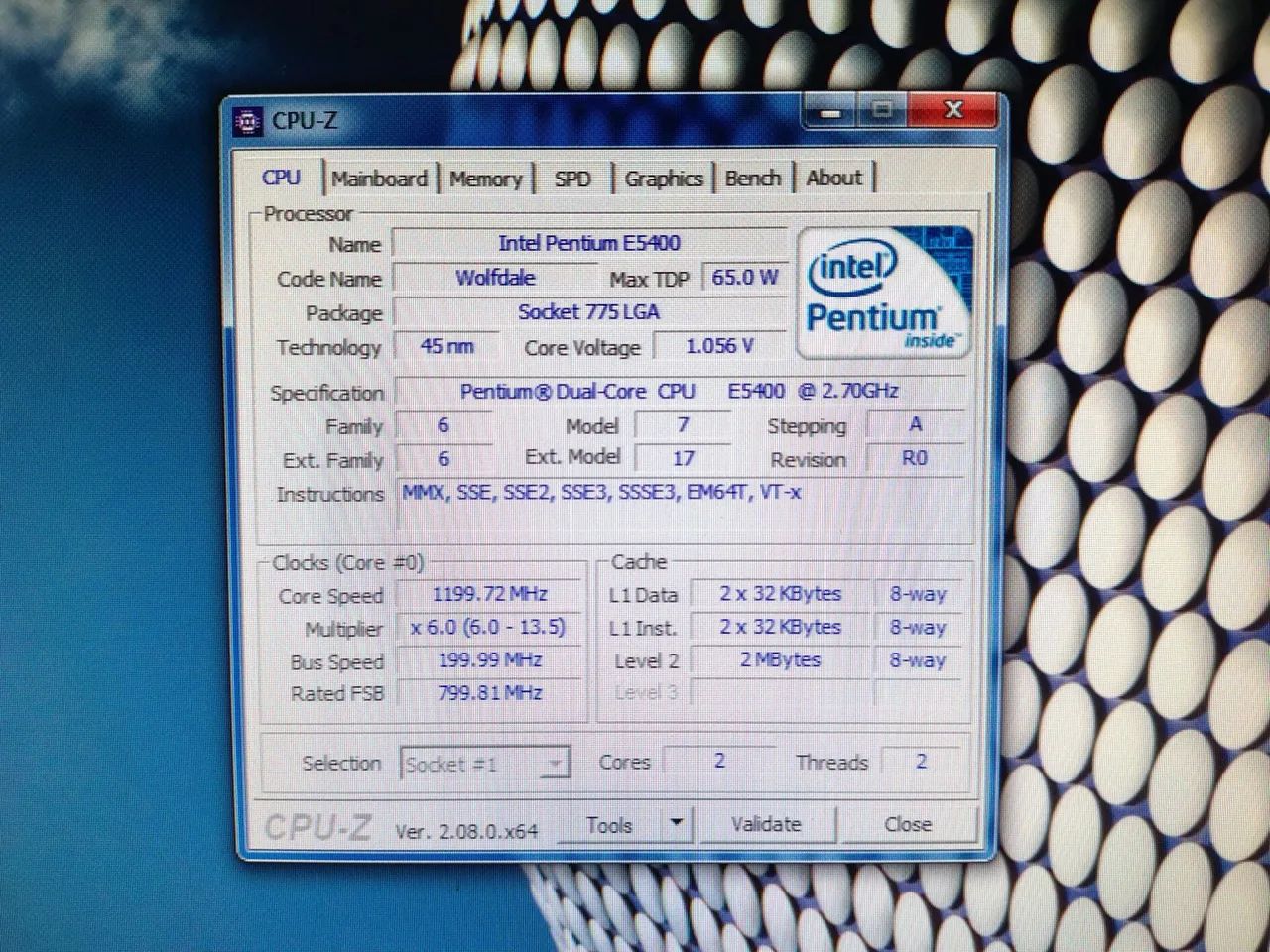
Task: Go to the Graphics tab
Action: (663, 178)
